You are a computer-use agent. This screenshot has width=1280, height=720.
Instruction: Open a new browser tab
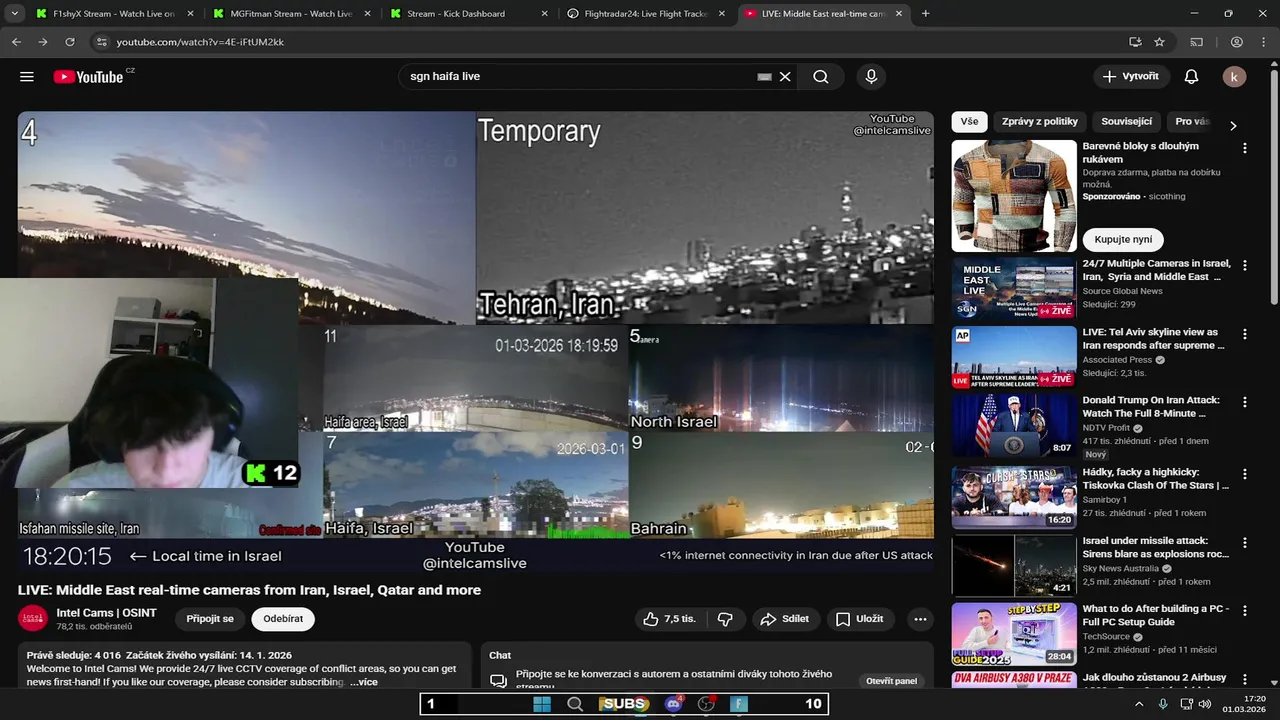tap(925, 14)
